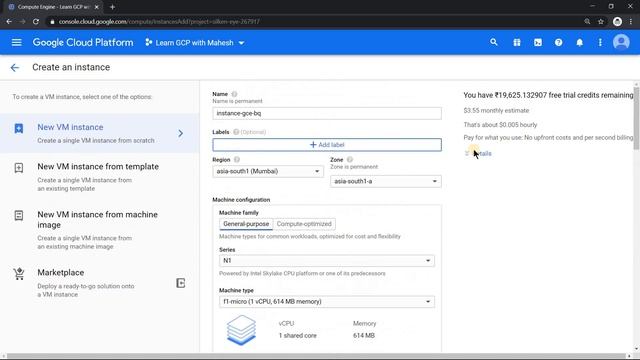Click the Name input field instance-gce-bq
The height and width of the screenshot is (360, 640).
point(327,113)
